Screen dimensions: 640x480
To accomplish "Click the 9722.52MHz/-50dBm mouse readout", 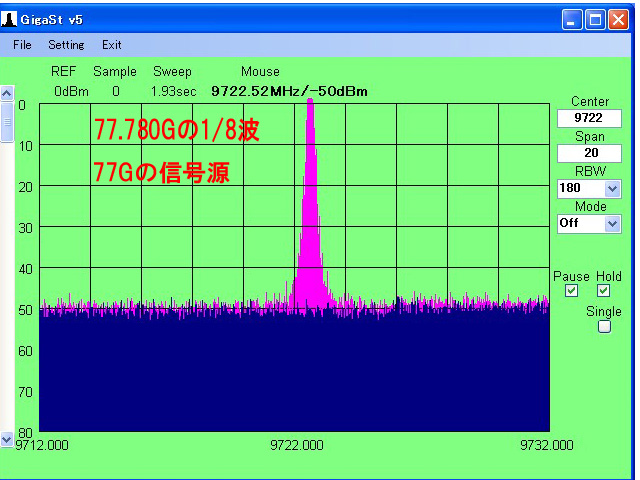I will tap(289, 91).
